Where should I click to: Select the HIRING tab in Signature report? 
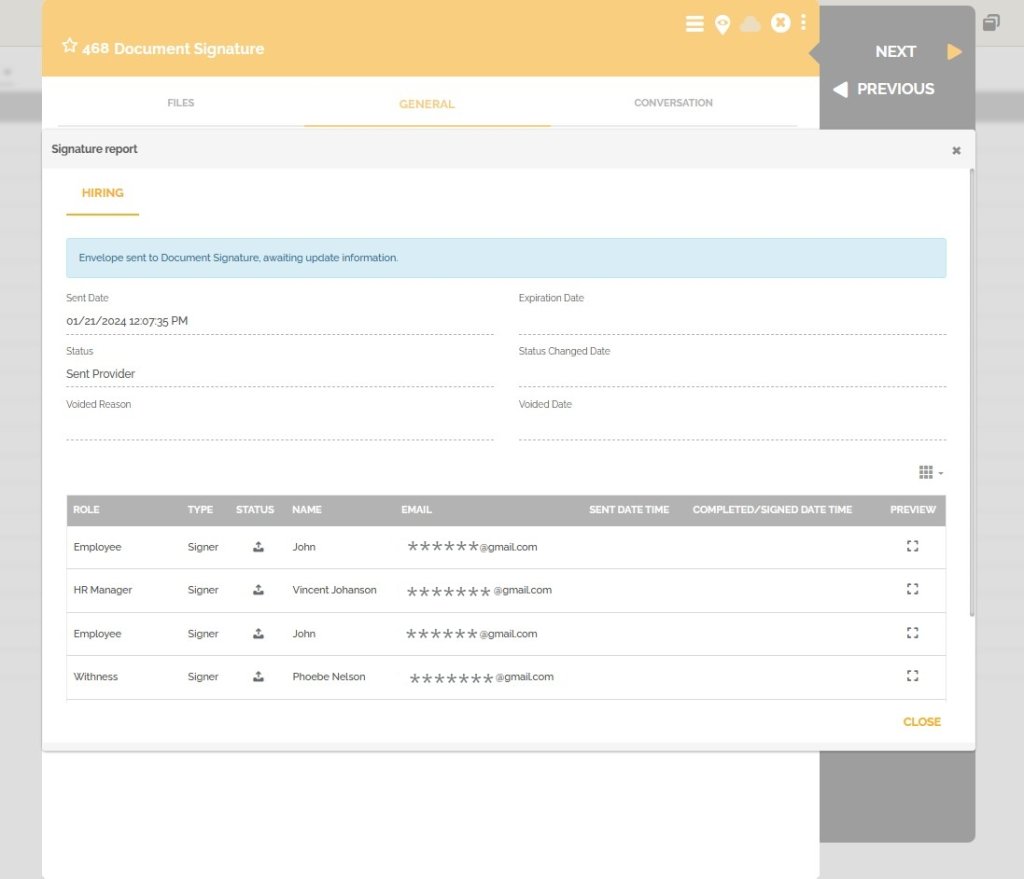click(x=102, y=193)
